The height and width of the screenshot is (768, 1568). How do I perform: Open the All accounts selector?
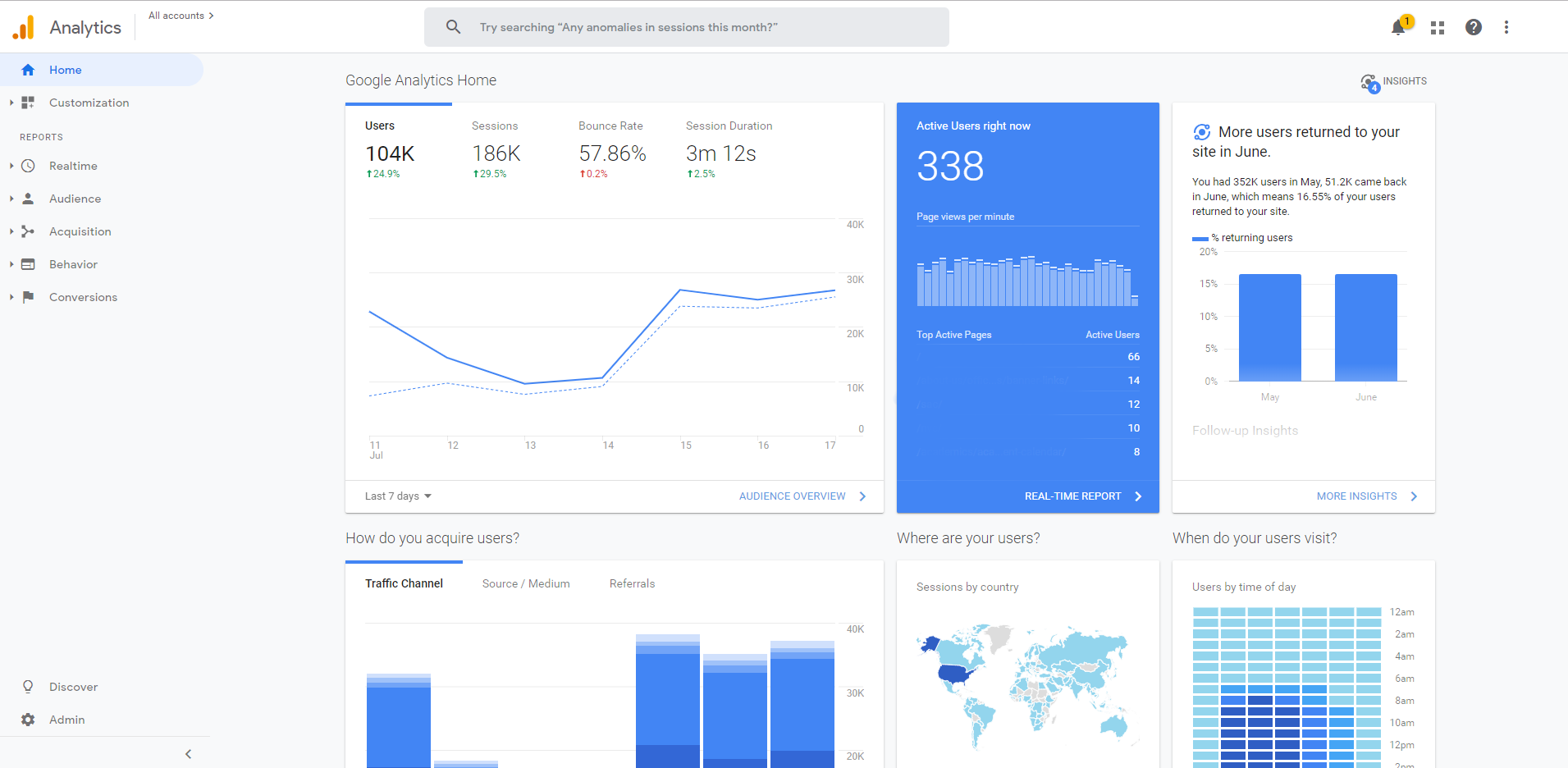click(181, 16)
